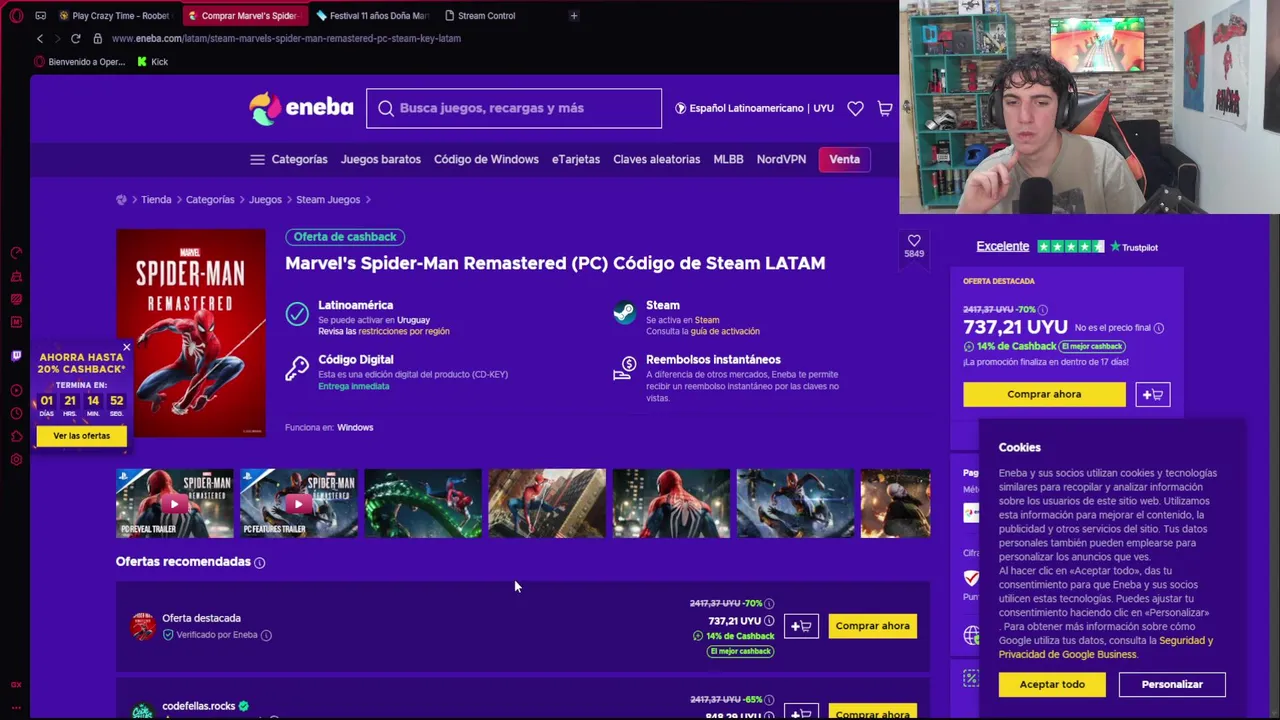This screenshot has height=720, width=1280.
Task: Open the Spider-Man Remastered cover image
Action: point(191,332)
